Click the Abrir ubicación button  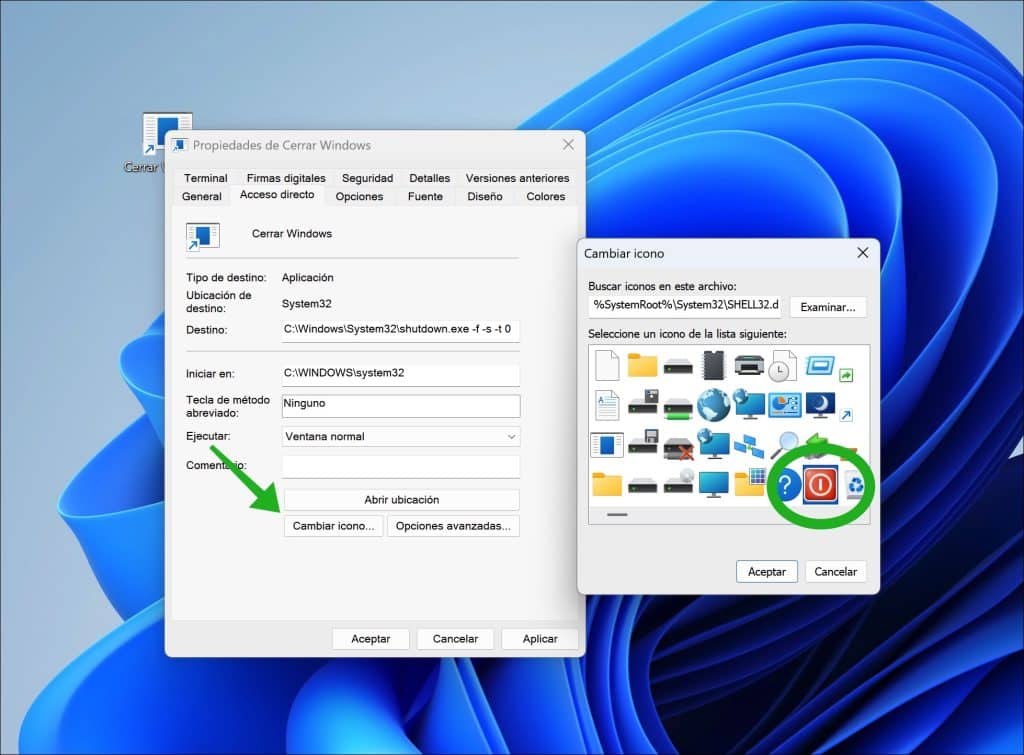point(402,500)
